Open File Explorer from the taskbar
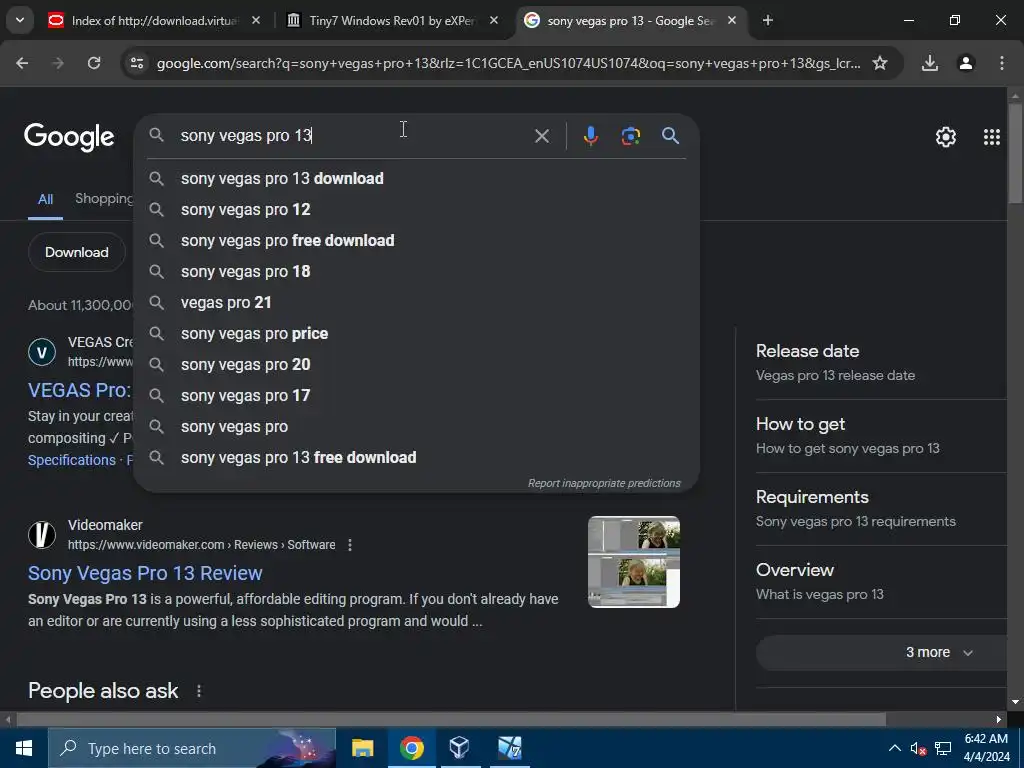Image resolution: width=1024 pixels, height=768 pixels. [x=362, y=748]
